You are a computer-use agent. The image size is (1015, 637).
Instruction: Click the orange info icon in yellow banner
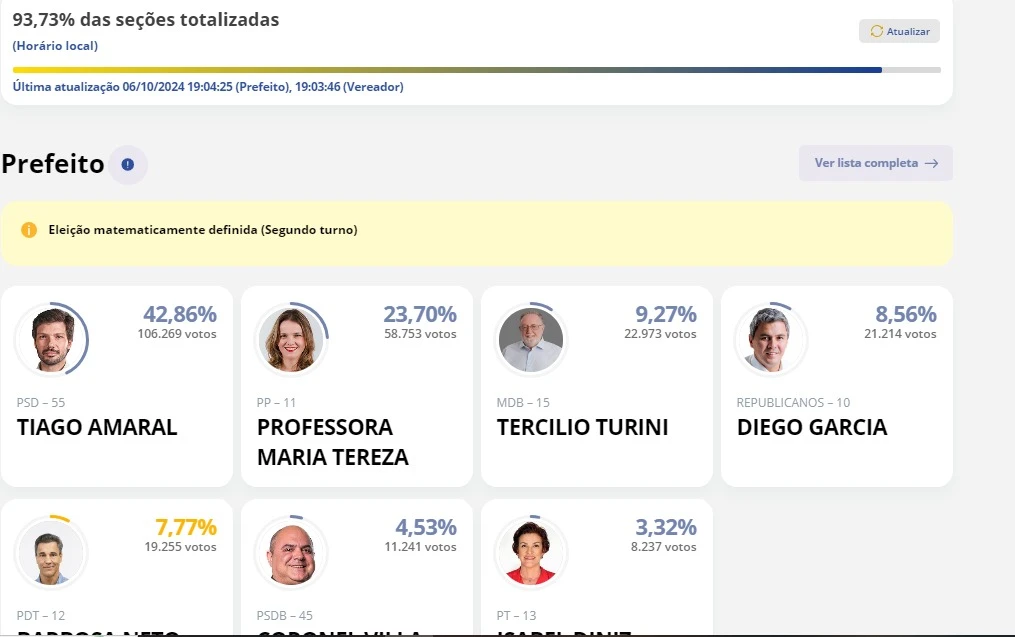click(x=29, y=230)
